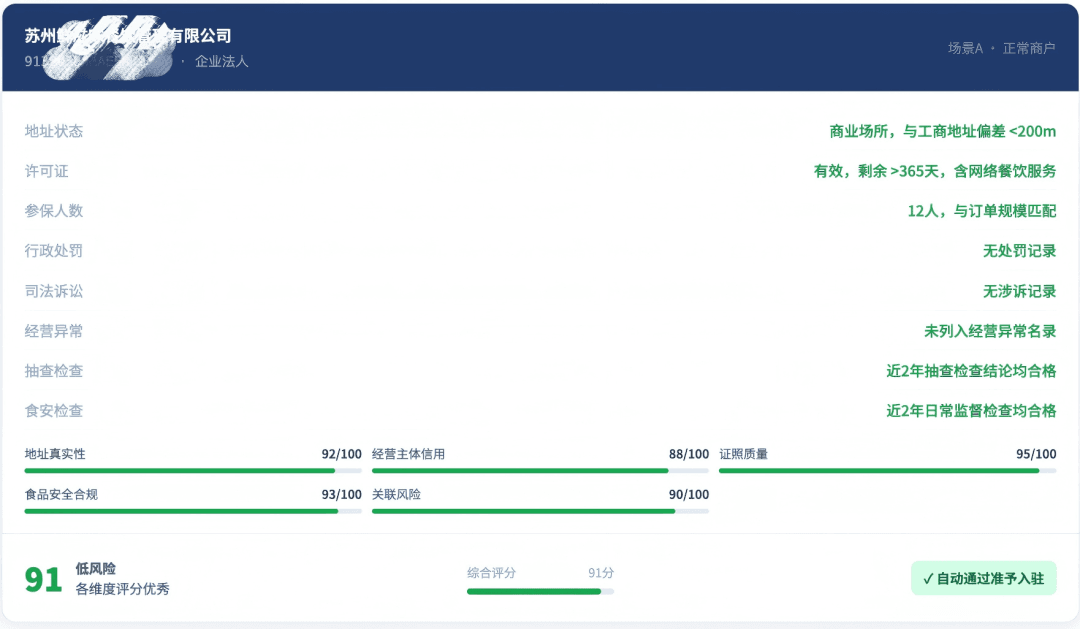This screenshot has width=1080, height=629.
Task: Click the 无涉诉记录 value
Action: (x=1019, y=291)
